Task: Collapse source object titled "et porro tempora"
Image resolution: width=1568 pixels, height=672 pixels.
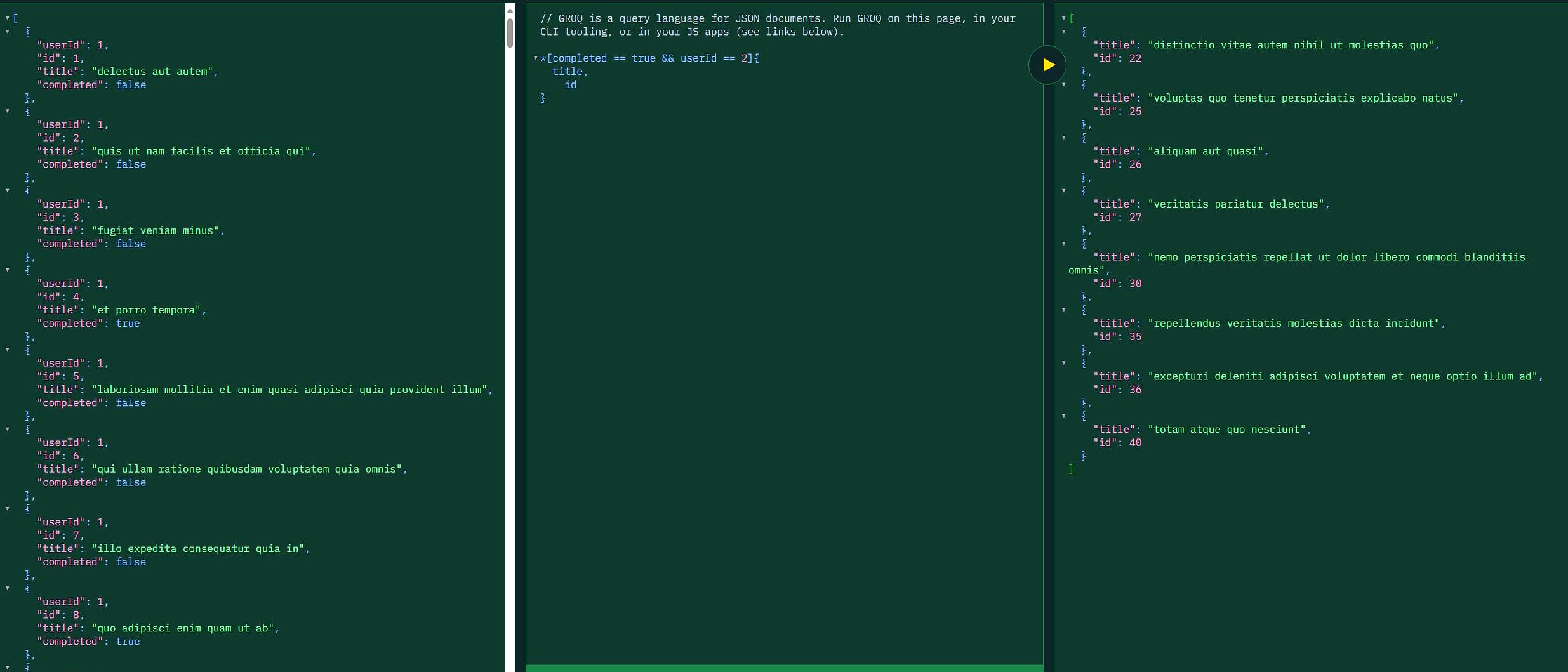Action: click(8, 270)
